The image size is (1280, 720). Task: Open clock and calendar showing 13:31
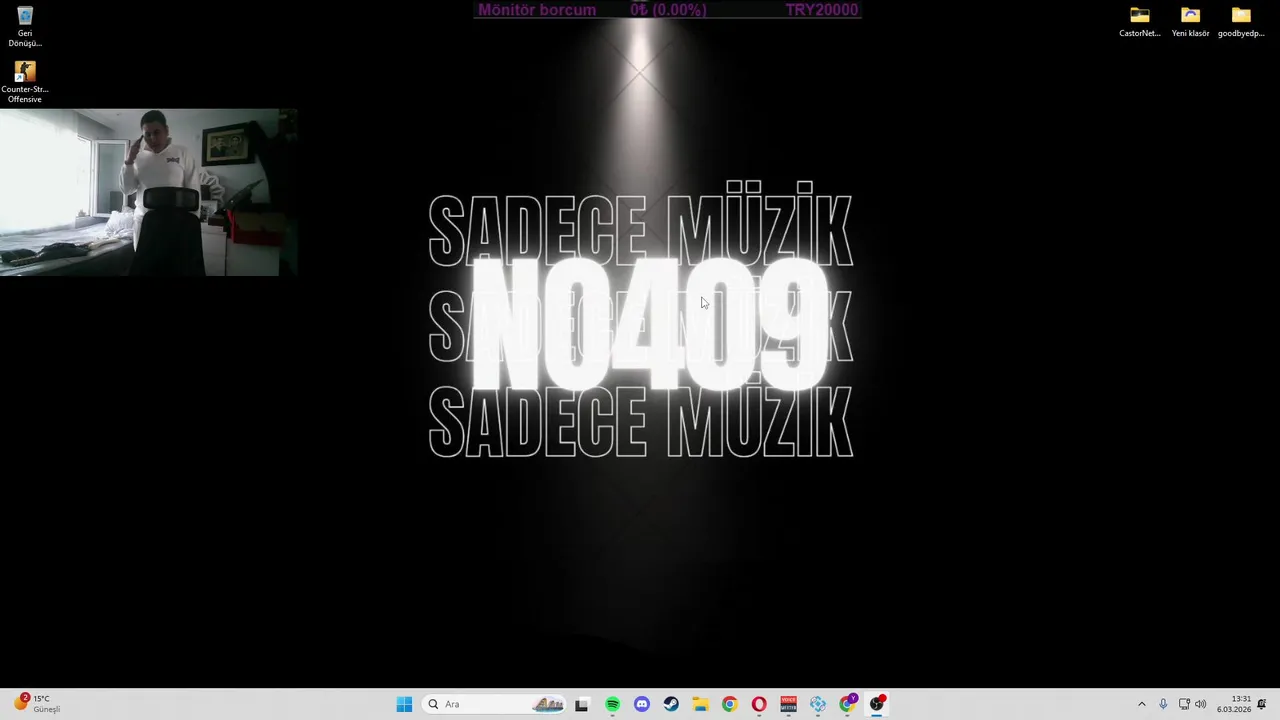1233,704
